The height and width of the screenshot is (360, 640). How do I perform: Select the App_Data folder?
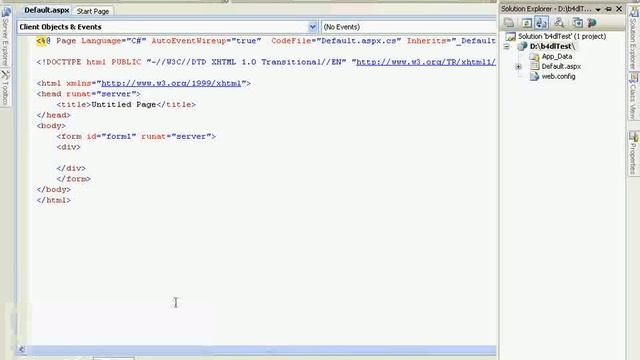coord(557,56)
